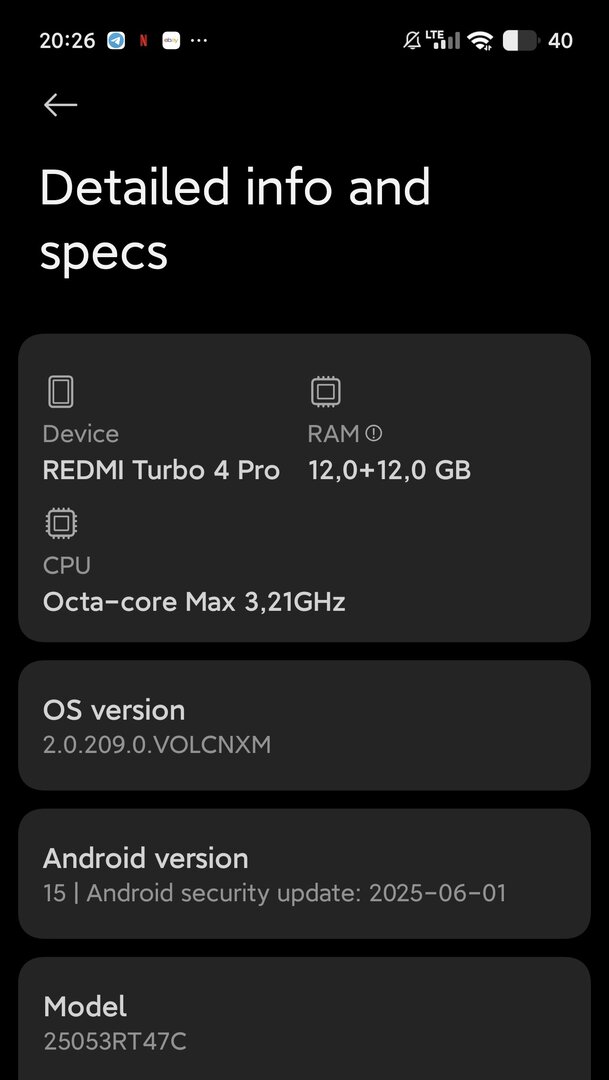Image resolution: width=609 pixels, height=1080 pixels.
Task: Tap the Octa-core Max 3,21GHz text
Action: click(x=194, y=602)
